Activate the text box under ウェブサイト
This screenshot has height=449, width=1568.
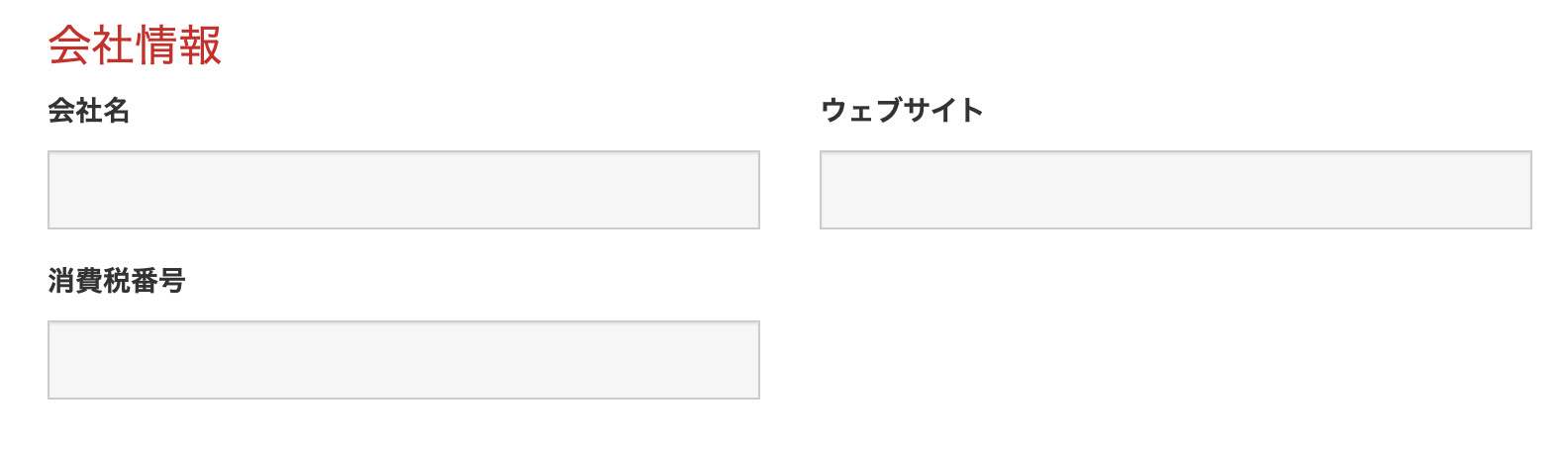pos(1175,190)
